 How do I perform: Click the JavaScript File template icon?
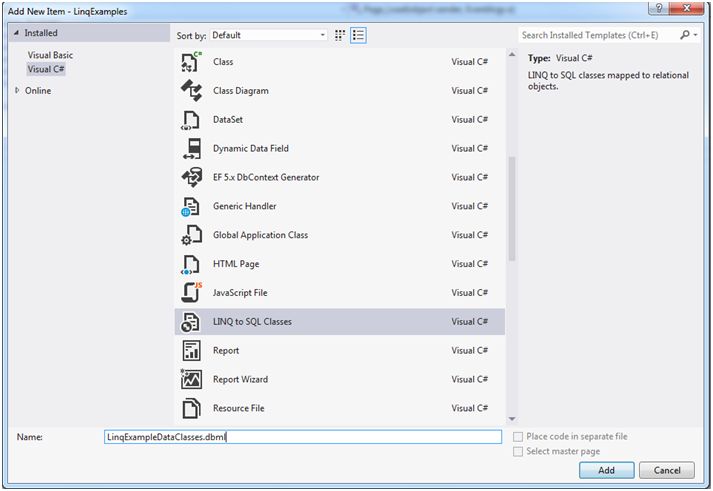(x=191, y=293)
